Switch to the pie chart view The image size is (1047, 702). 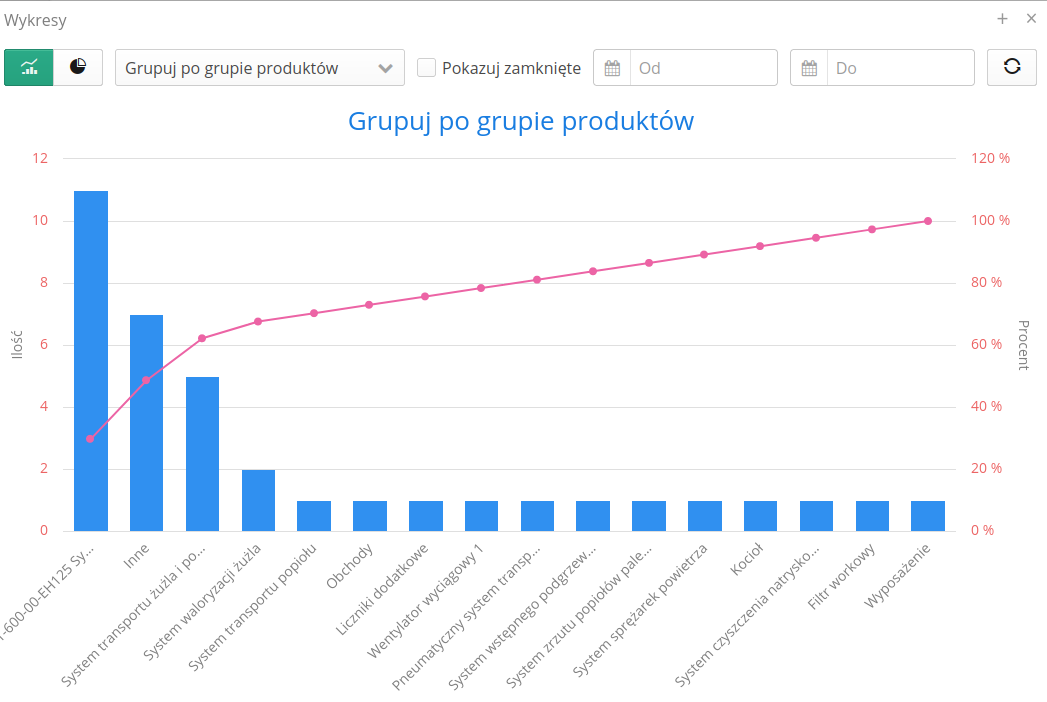point(78,68)
